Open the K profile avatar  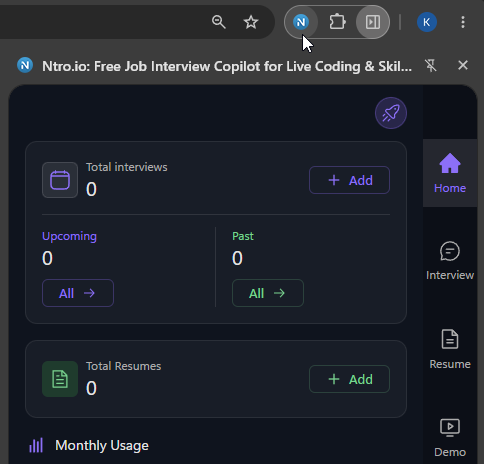point(427,22)
